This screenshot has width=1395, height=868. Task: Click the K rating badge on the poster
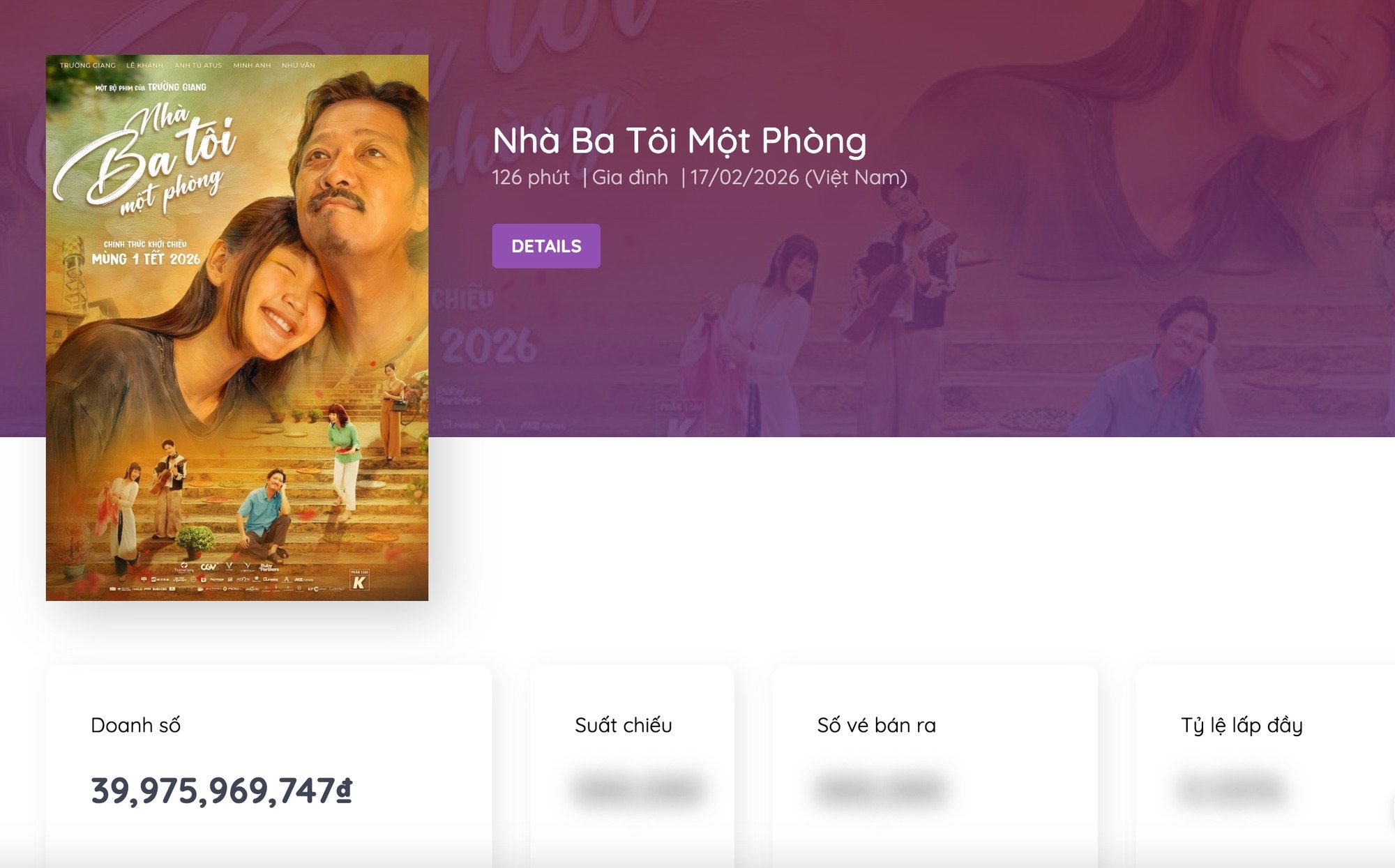click(x=359, y=581)
